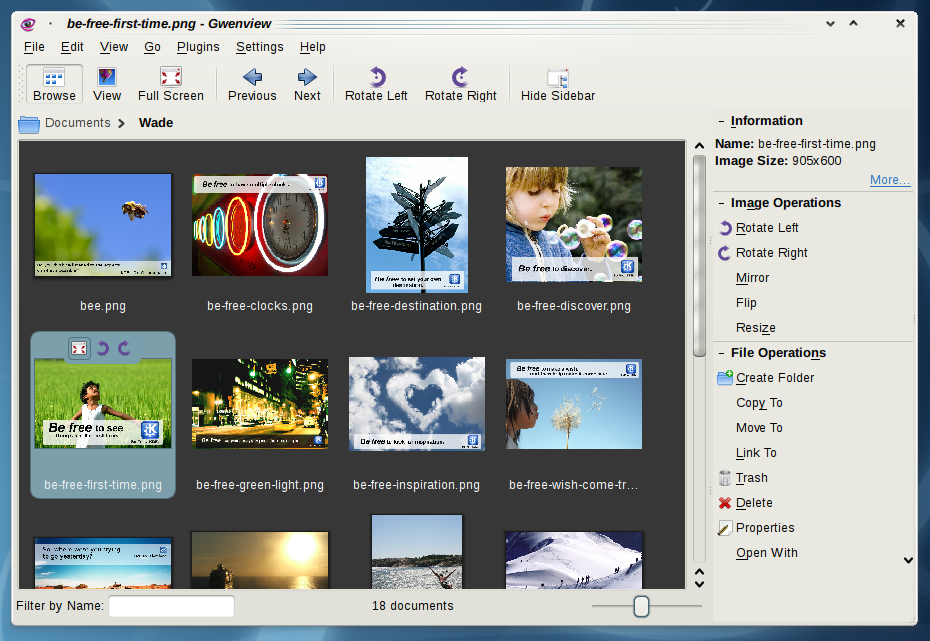Click the Filter by Name input field
Screen dimensions: 930x641
(x=171, y=606)
